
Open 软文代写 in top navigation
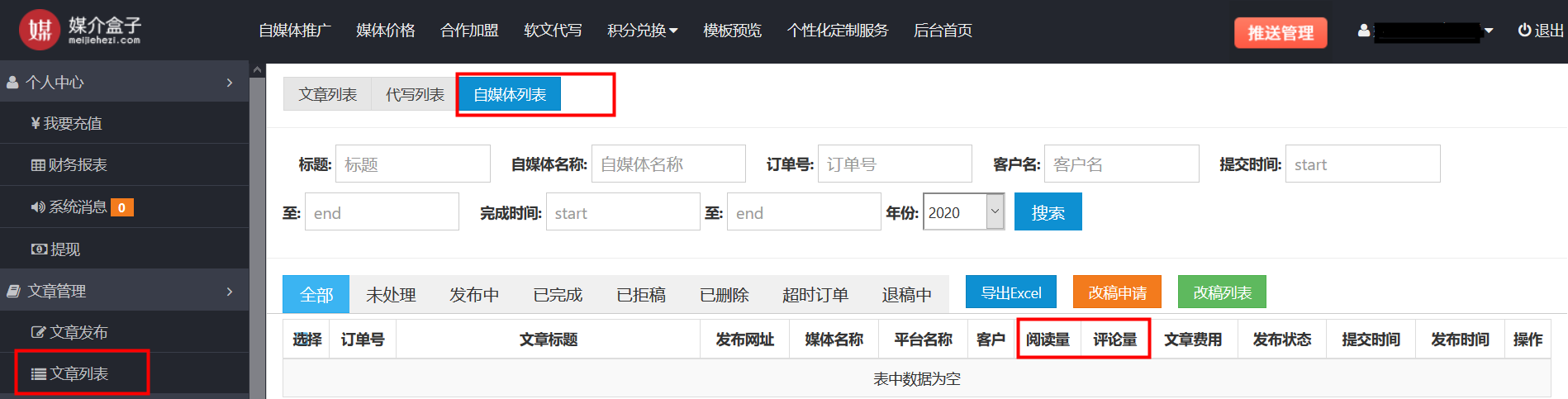click(x=553, y=31)
